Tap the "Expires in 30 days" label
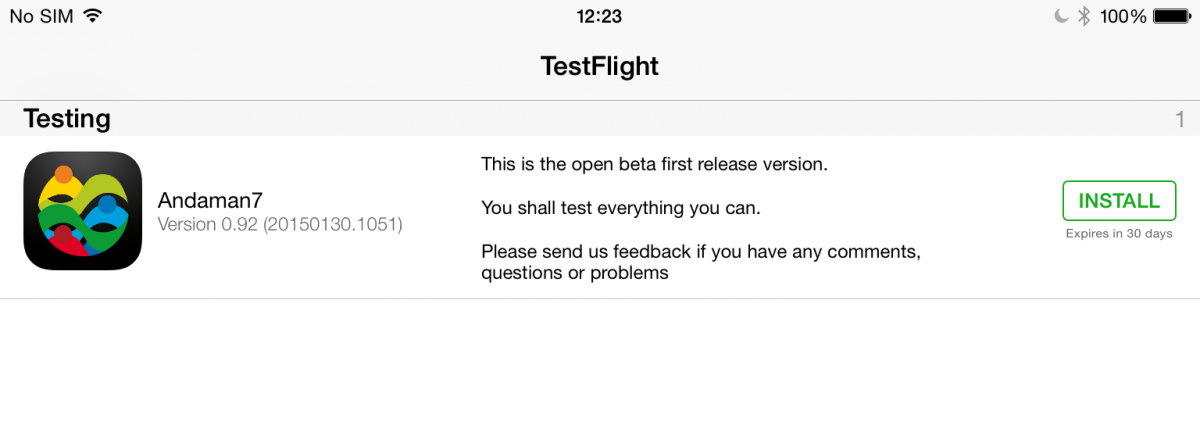 pyautogui.click(x=1118, y=234)
